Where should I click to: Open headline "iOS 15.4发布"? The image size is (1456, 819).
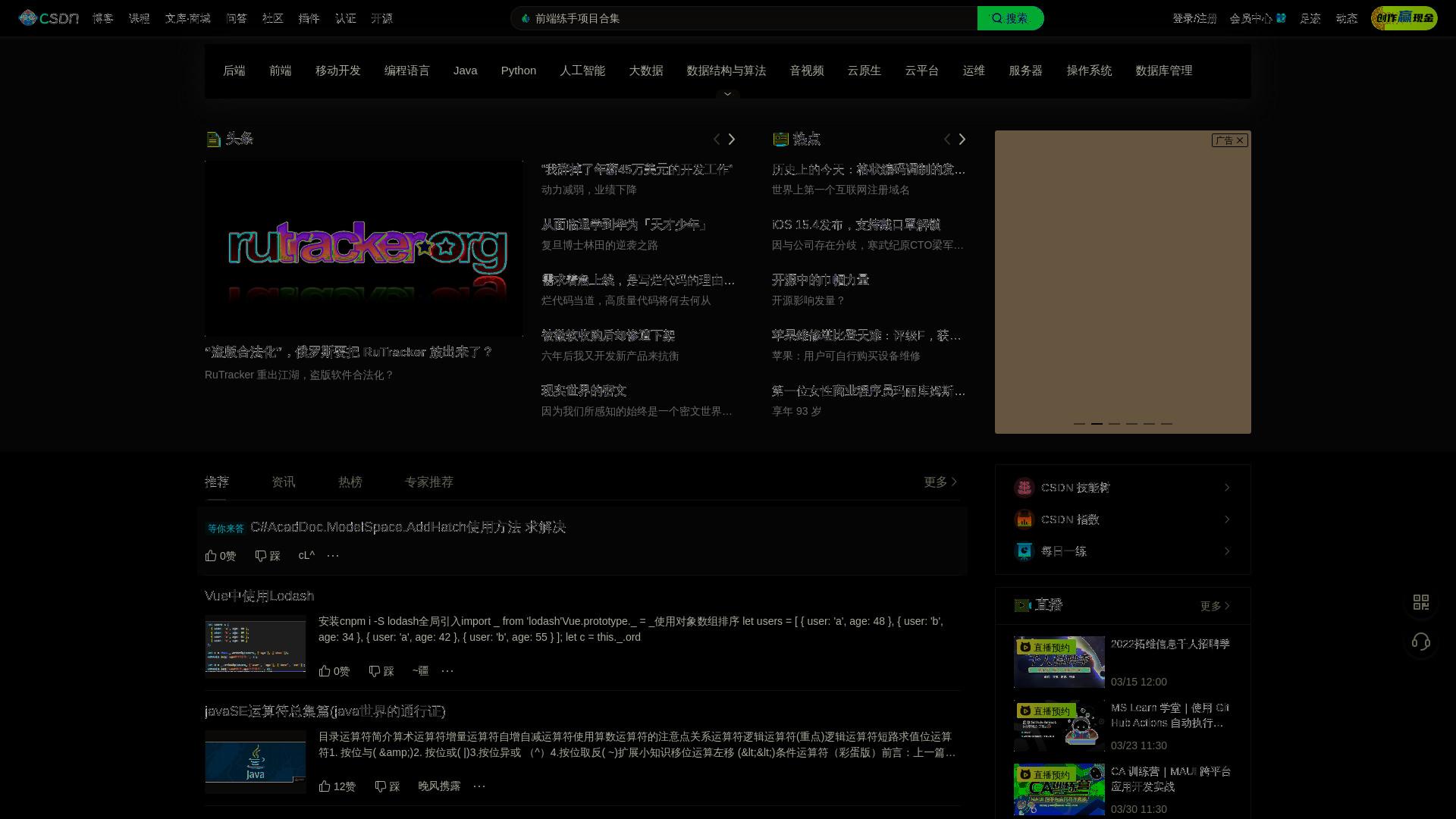point(856,224)
